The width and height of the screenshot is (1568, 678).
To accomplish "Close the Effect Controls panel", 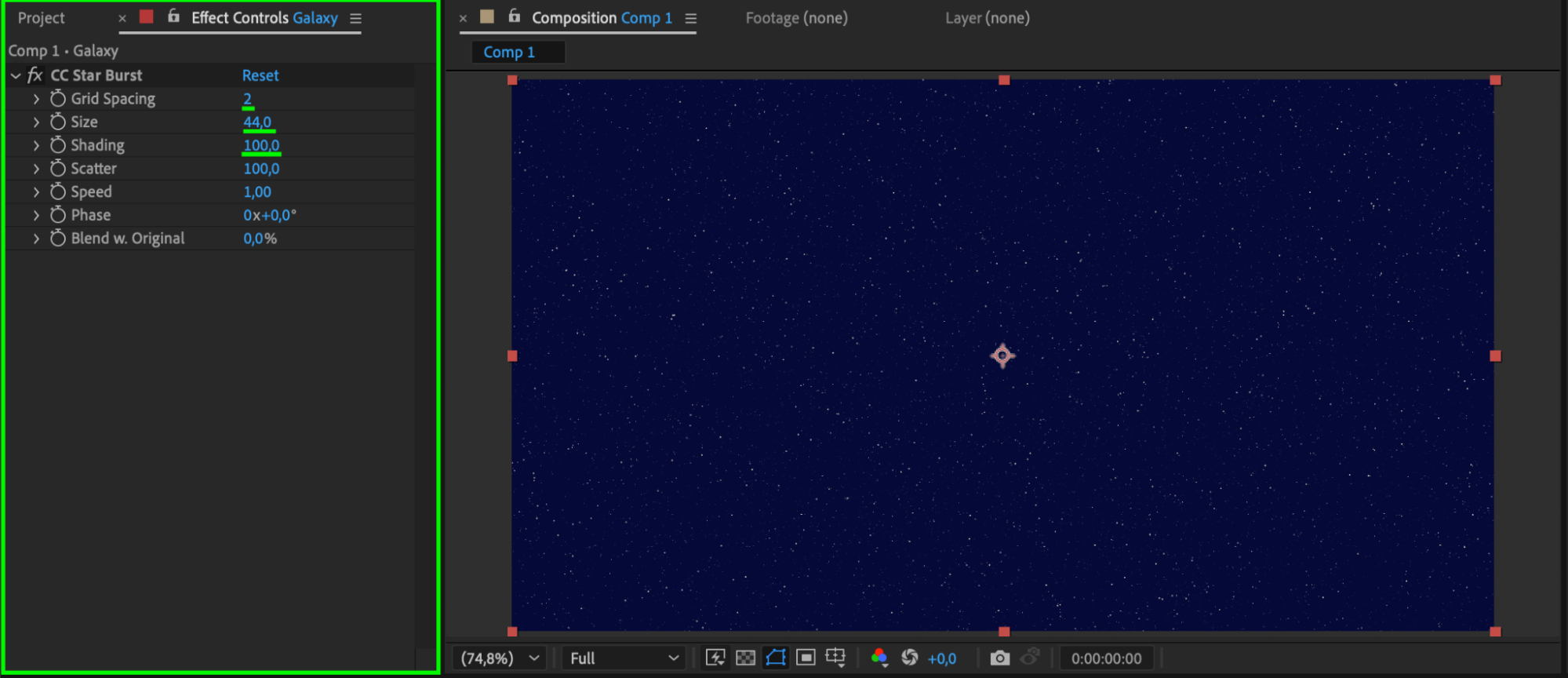I will click(x=122, y=18).
